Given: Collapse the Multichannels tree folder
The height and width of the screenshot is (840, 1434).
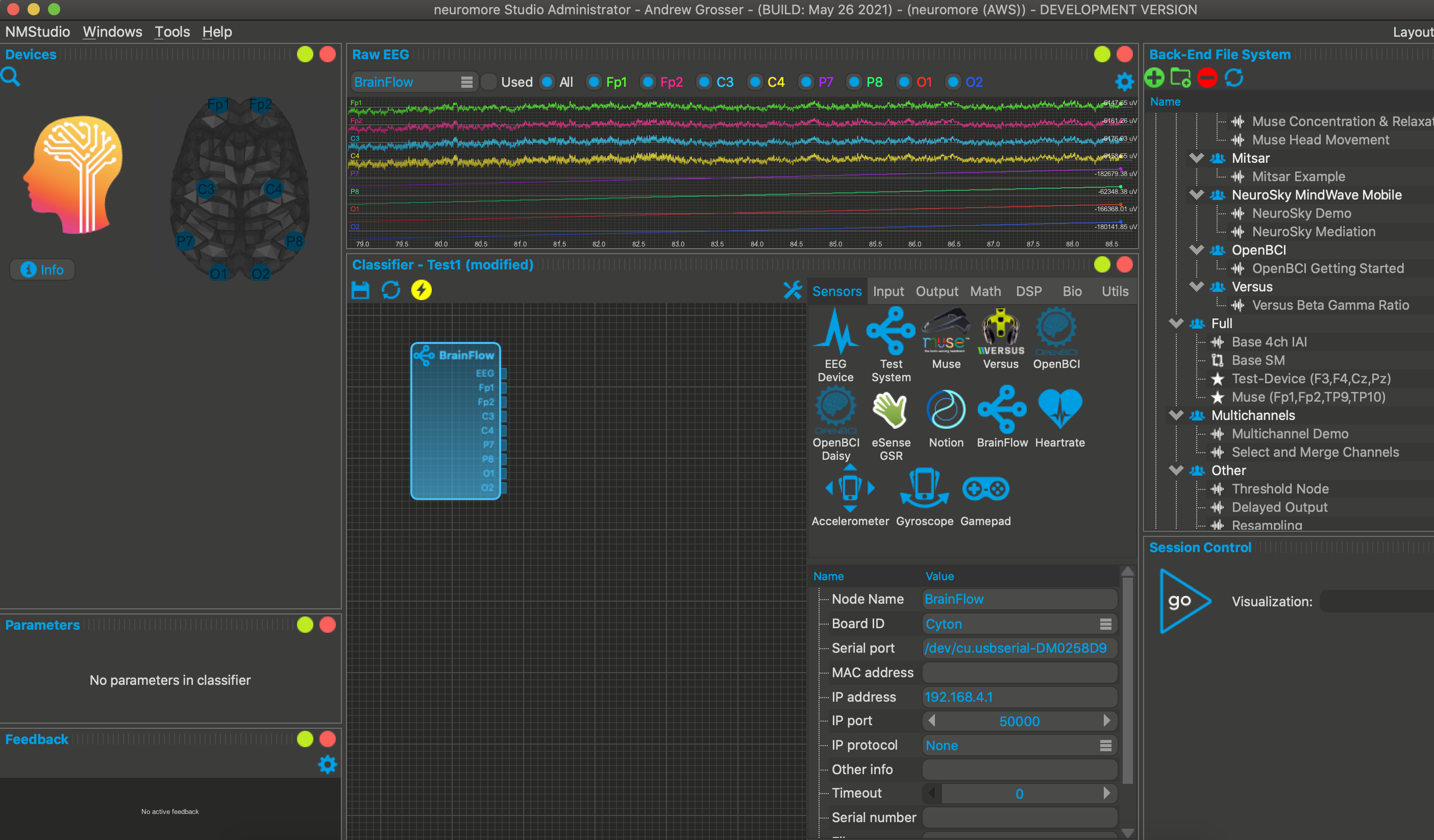Looking at the screenshot, I should pyautogui.click(x=1176, y=415).
